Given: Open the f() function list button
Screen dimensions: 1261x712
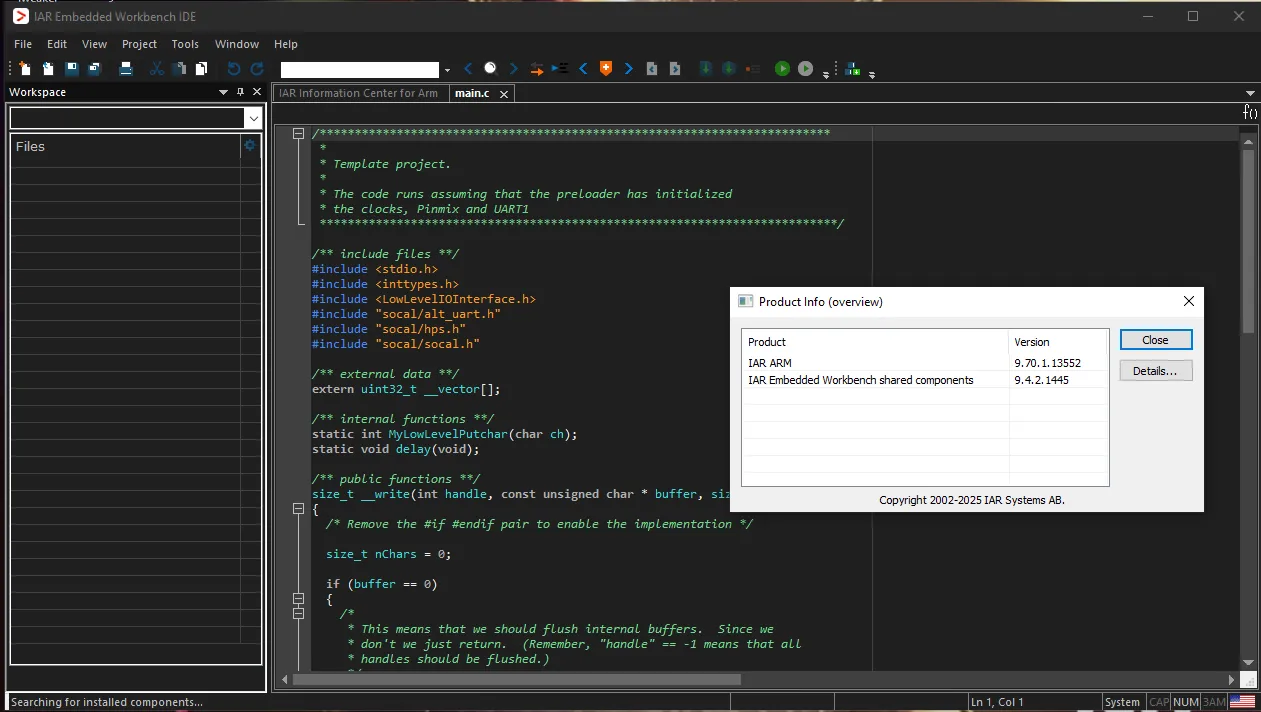Looking at the screenshot, I should pyautogui.click(x=1250, y=112).
